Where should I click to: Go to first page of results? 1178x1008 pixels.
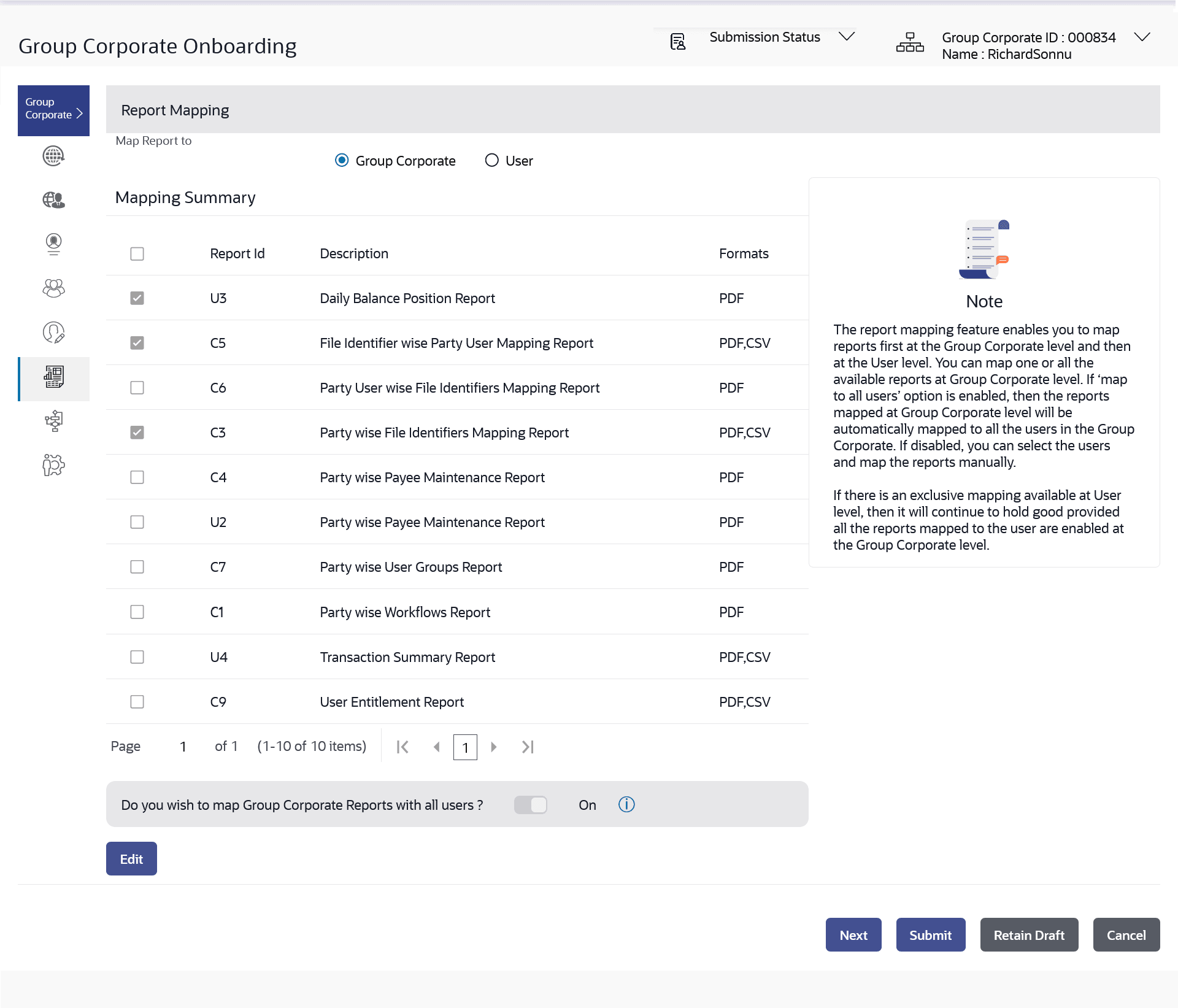pyautogui.click(x=402, y=747)
